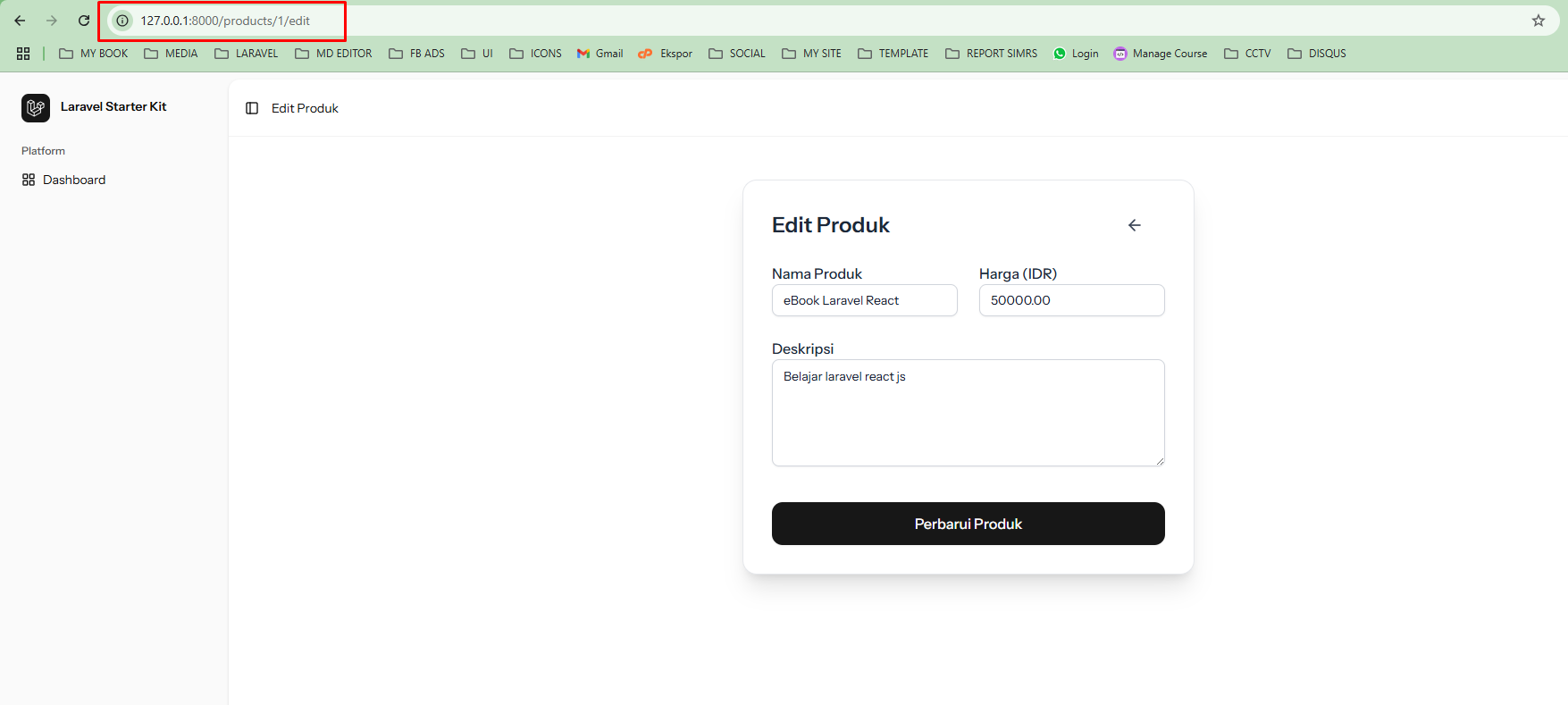Expand the LARAVEL bookmarks folder
Image resolution: width=1568 pixels, height=705 pixels.
(x=247, y=54)
